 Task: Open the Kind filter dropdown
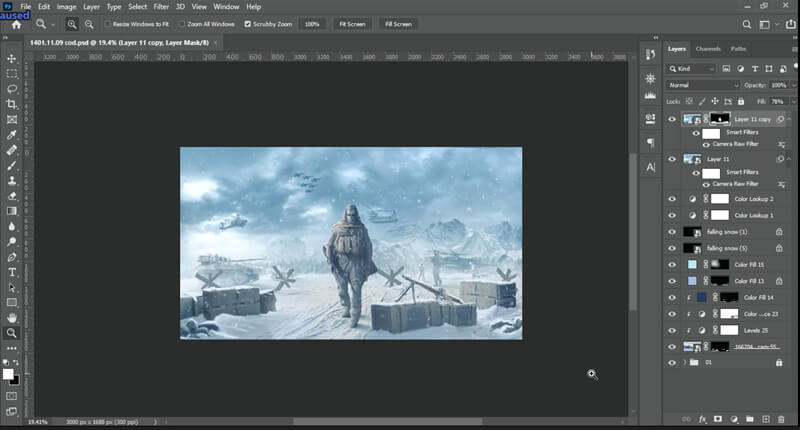(x=691, y=69)
